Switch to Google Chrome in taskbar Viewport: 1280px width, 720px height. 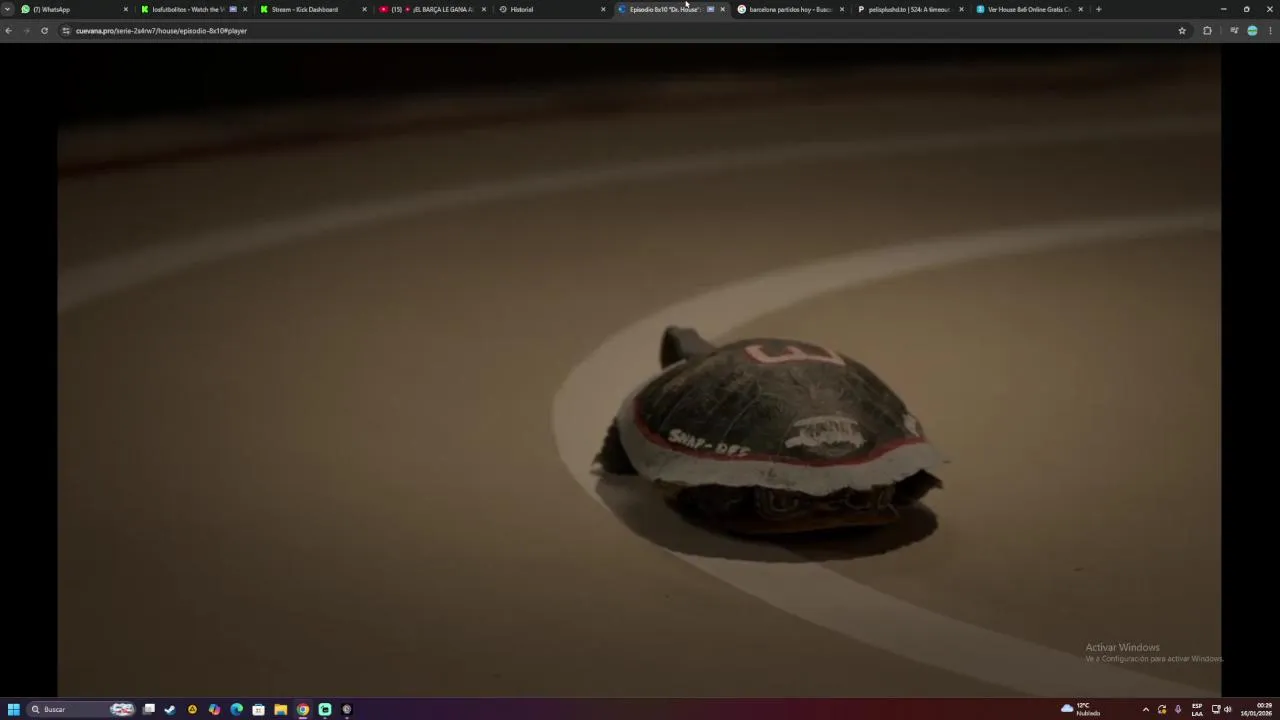(302, 709)
